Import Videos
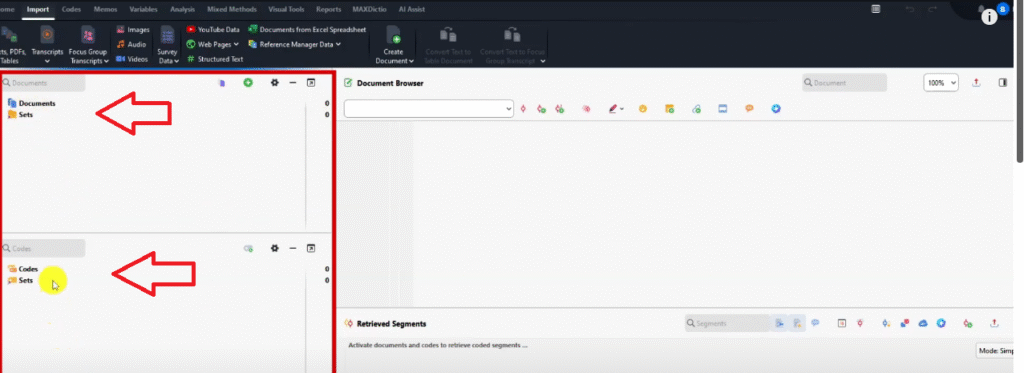Viewport: 1024px width, 373px height. 133,59
